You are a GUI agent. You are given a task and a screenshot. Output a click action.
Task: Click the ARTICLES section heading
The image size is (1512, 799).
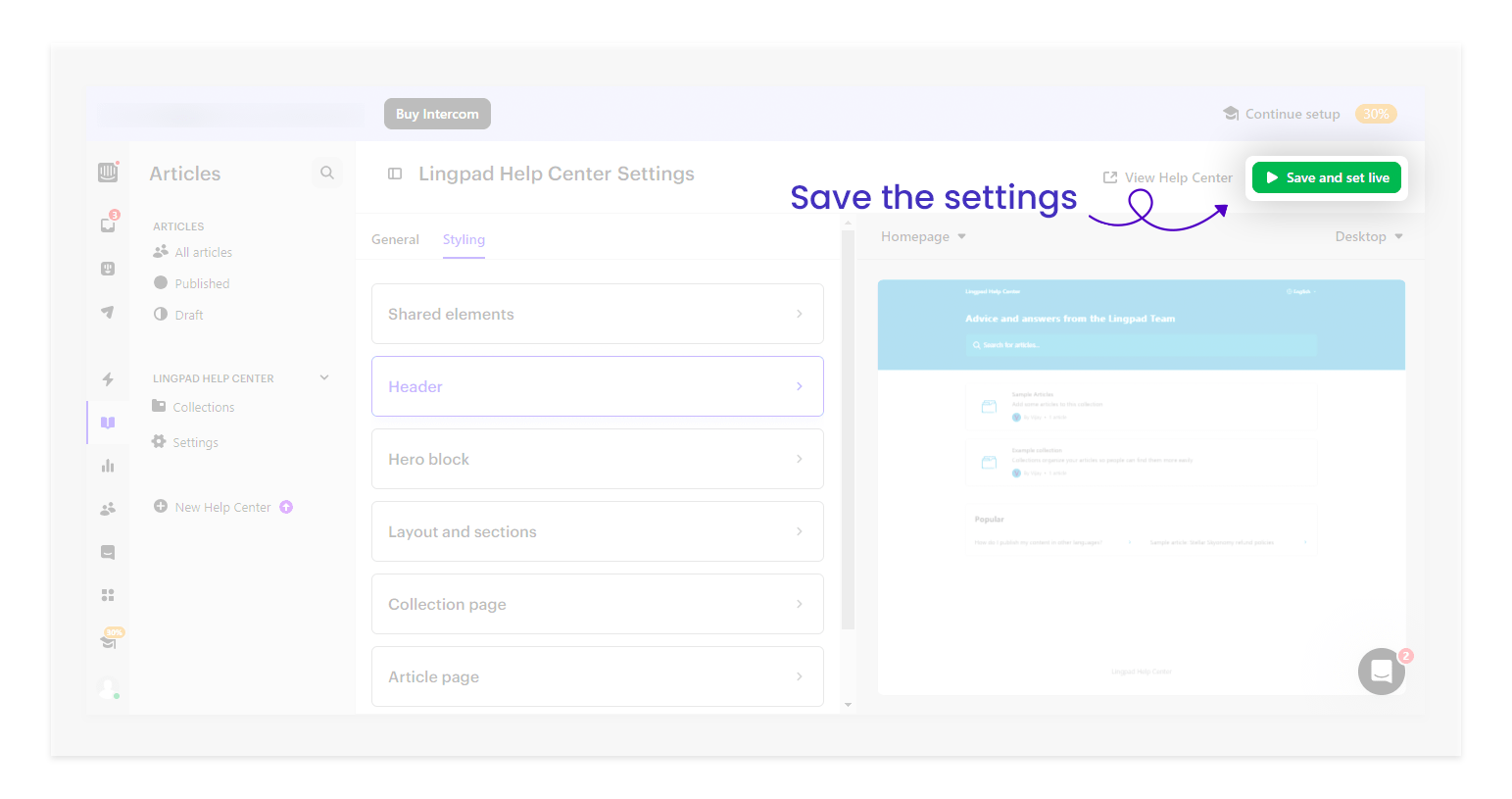[178, 226]
